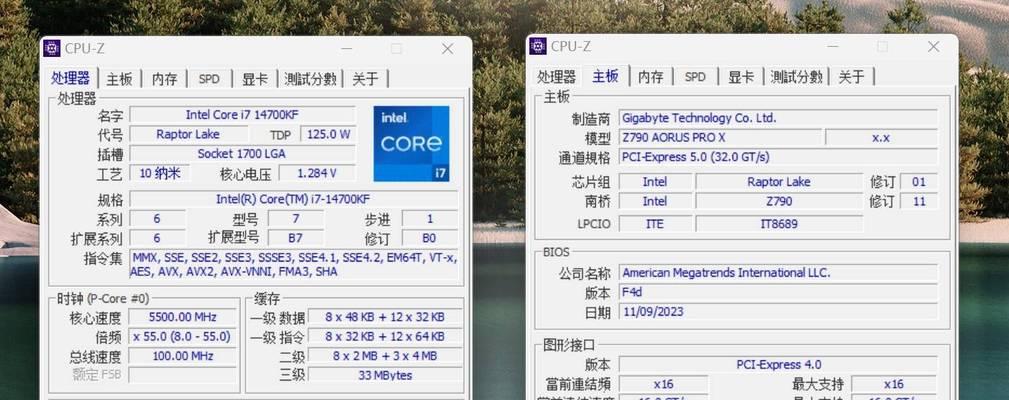Click the Intel Core i7 logo badge

pos(411,144)
